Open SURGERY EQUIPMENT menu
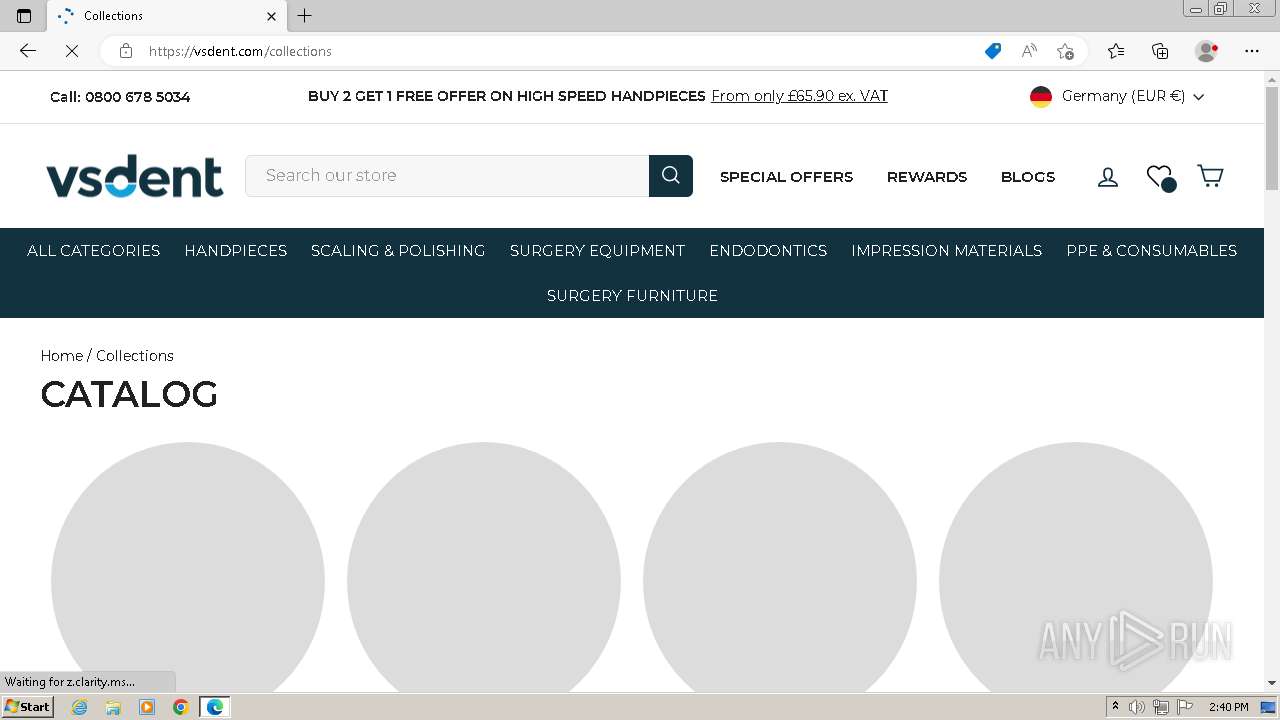Screen dimensions: 1280x720 [x=598, y=251]
